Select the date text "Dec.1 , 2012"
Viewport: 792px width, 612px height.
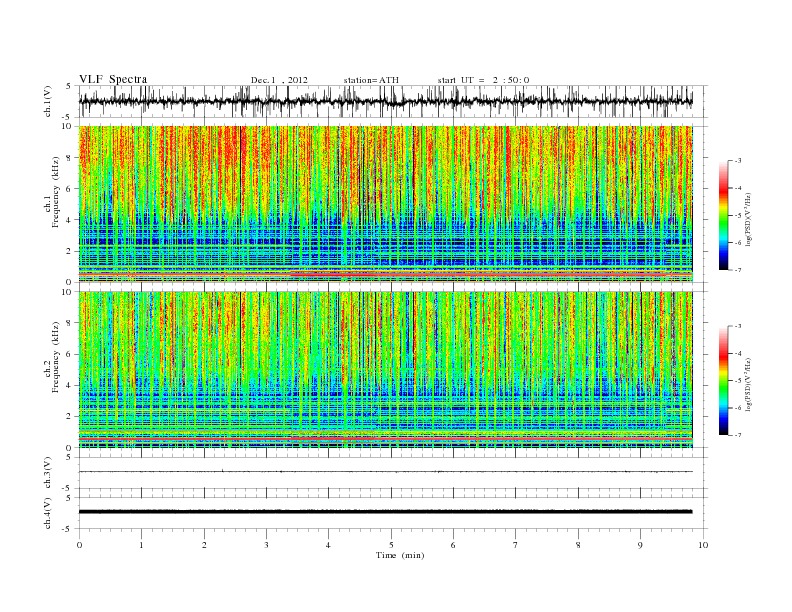click(x=279, y=80)
